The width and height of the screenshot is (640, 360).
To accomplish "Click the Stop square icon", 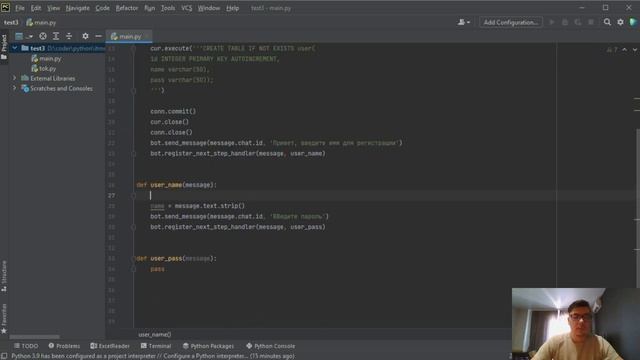I will 591,22.
